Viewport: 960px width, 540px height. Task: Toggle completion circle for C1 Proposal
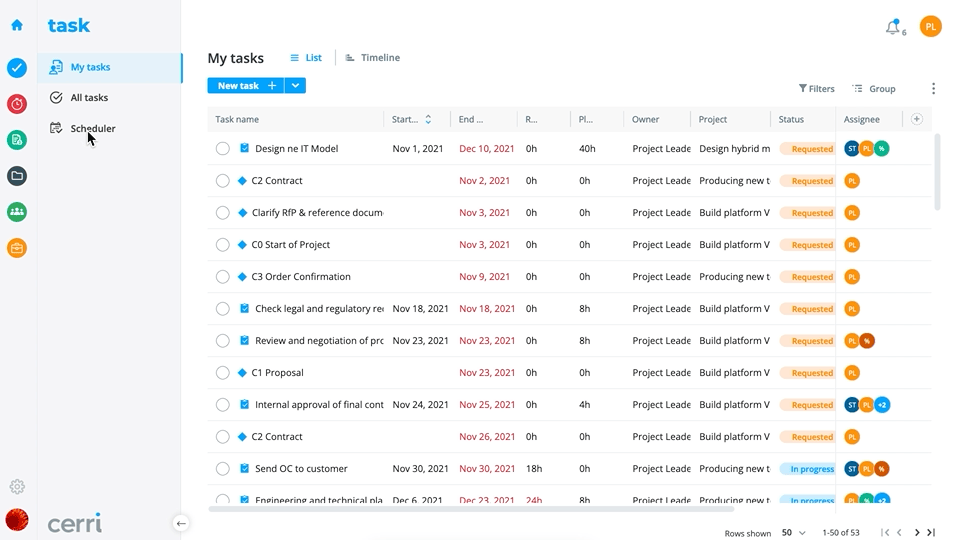click(223, 372)
